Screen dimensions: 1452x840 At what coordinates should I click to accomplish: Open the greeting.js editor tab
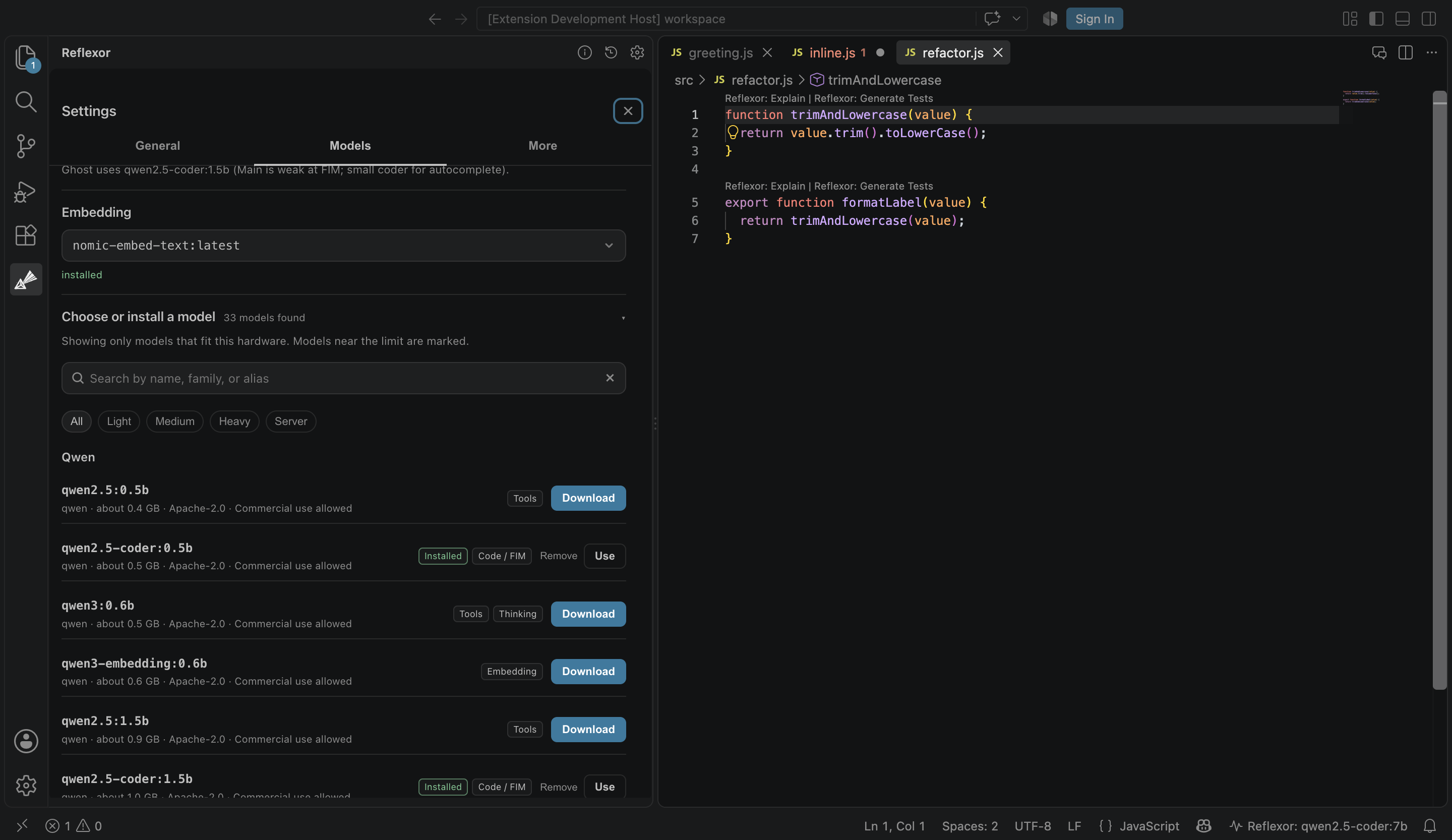720,52
